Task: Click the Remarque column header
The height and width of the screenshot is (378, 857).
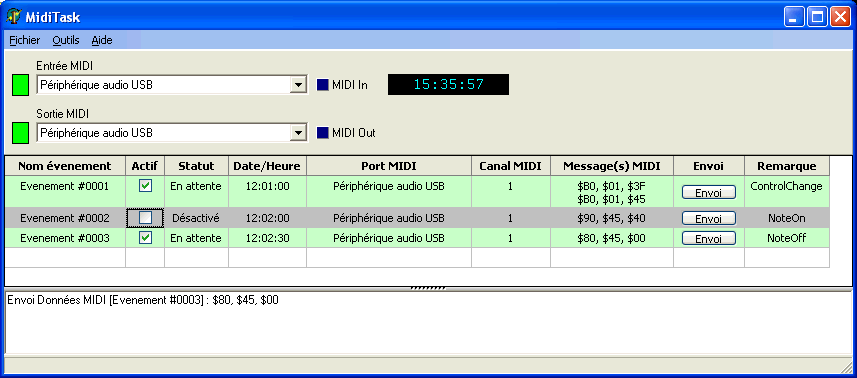Action: point(786,166)
